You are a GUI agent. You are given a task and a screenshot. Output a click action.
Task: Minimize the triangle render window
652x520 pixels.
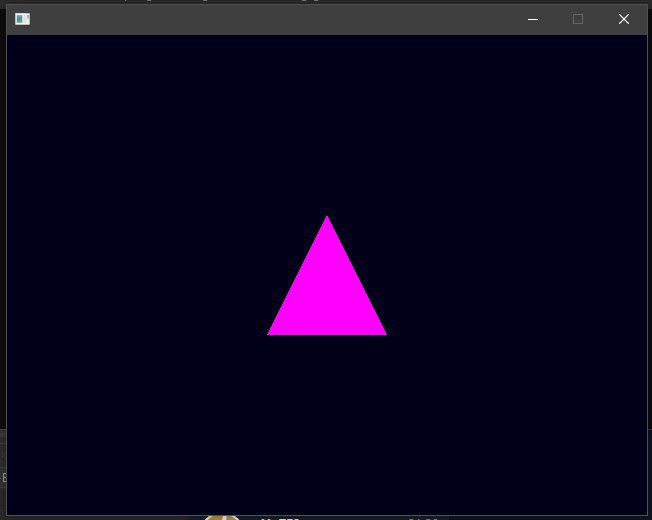coord(533,19)
